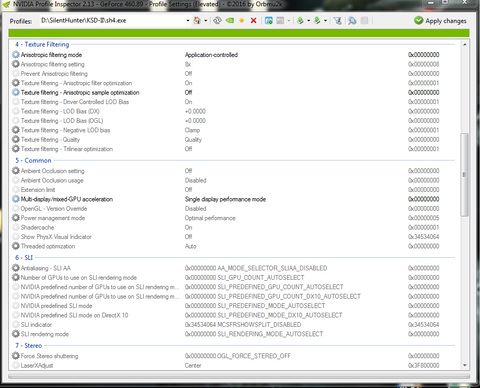The width and height of the screenshot is (480, 388).
Task: Click gear icon beside Anisotropic filtering mode
Action: (16, 54)
